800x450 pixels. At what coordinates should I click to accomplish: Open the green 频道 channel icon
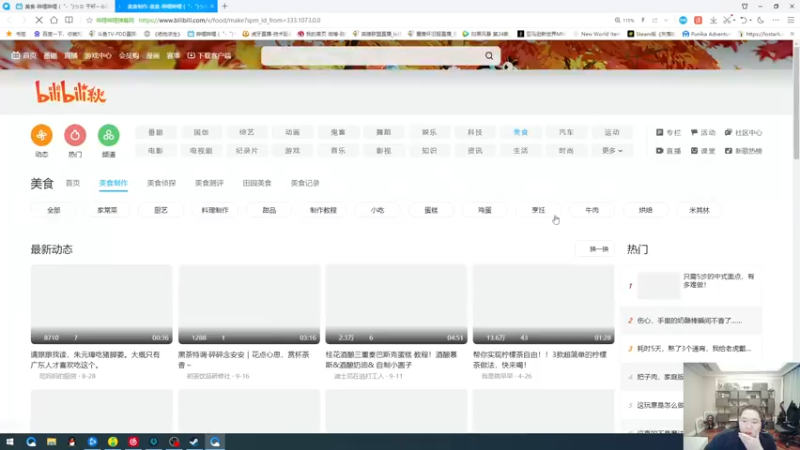click(x=109, y=135)
